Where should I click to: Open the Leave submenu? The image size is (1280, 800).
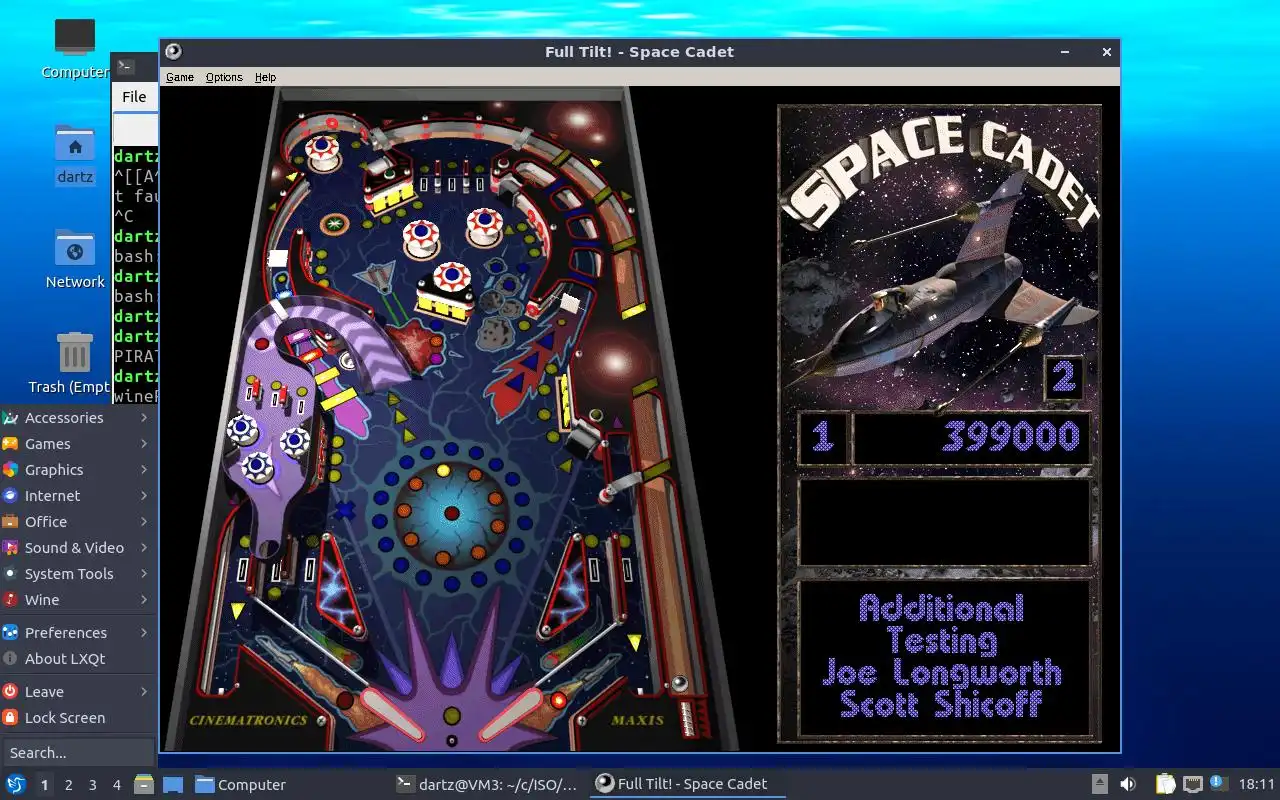pyautogui.click(x=78, y=692)
